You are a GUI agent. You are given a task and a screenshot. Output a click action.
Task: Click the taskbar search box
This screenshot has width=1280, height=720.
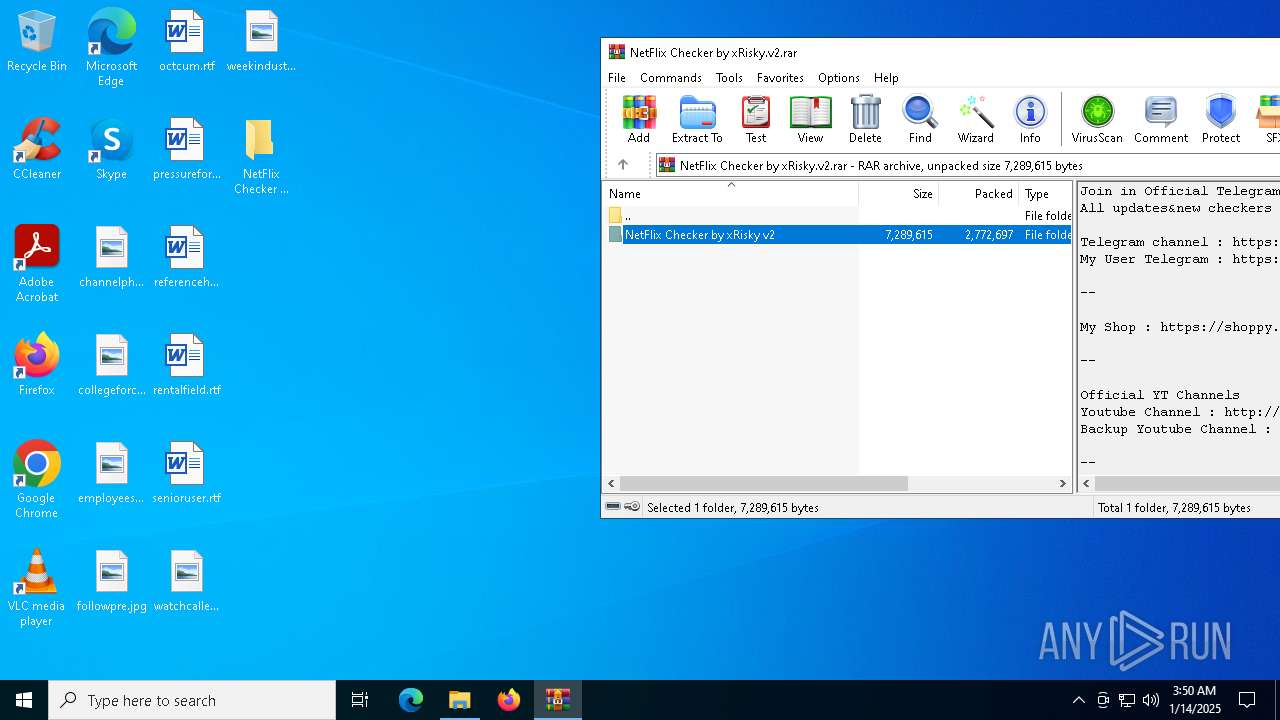point(192,700)
